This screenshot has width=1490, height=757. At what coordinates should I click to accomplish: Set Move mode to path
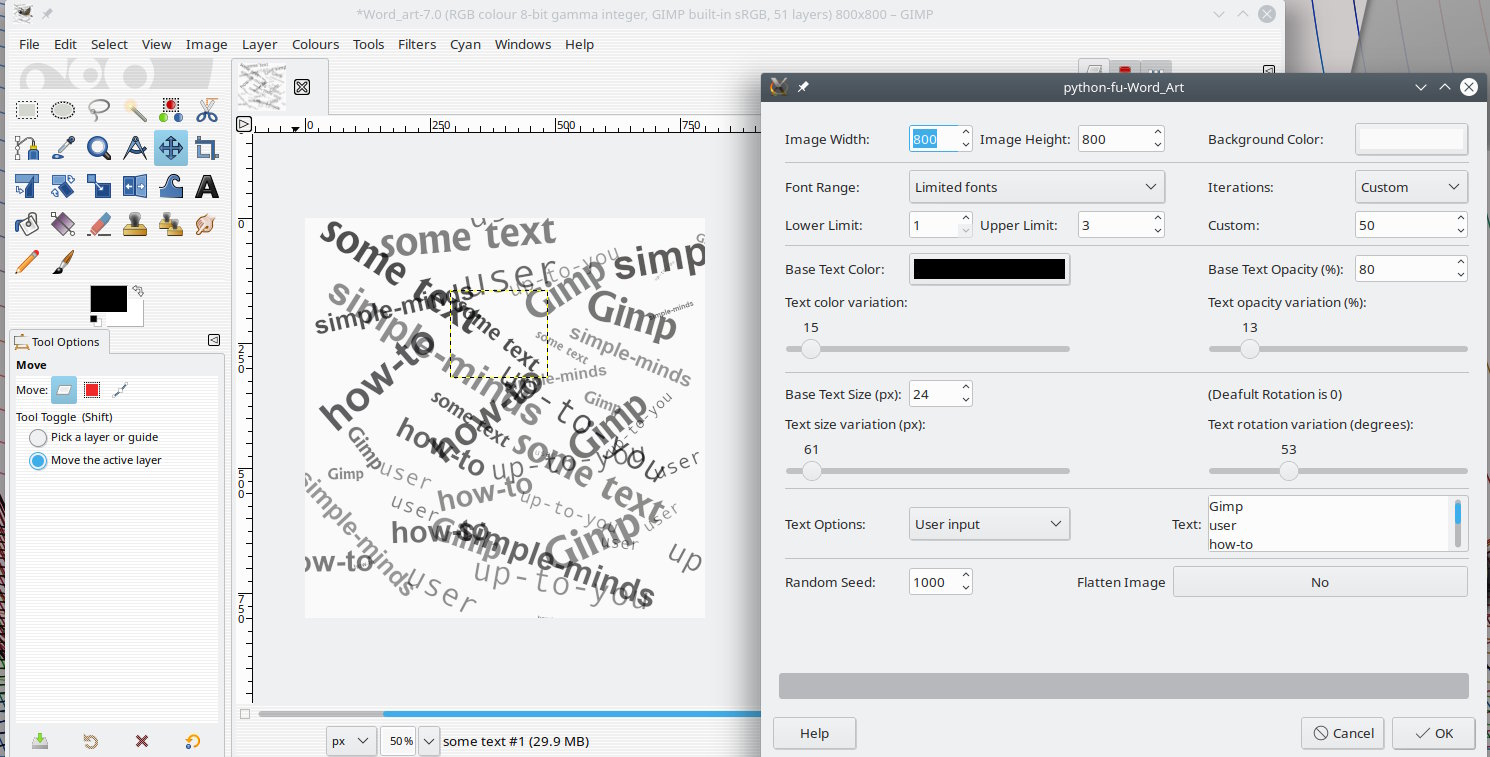click(120, 390)
